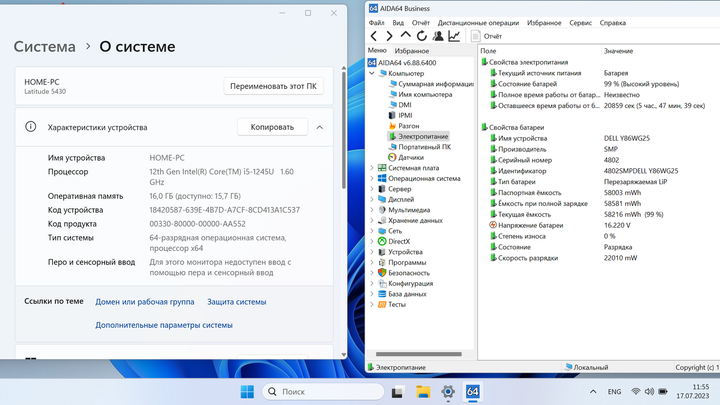
Task: Open Избранное menu in menu bar
Action: pyautogui.click(x=544, y=22)
